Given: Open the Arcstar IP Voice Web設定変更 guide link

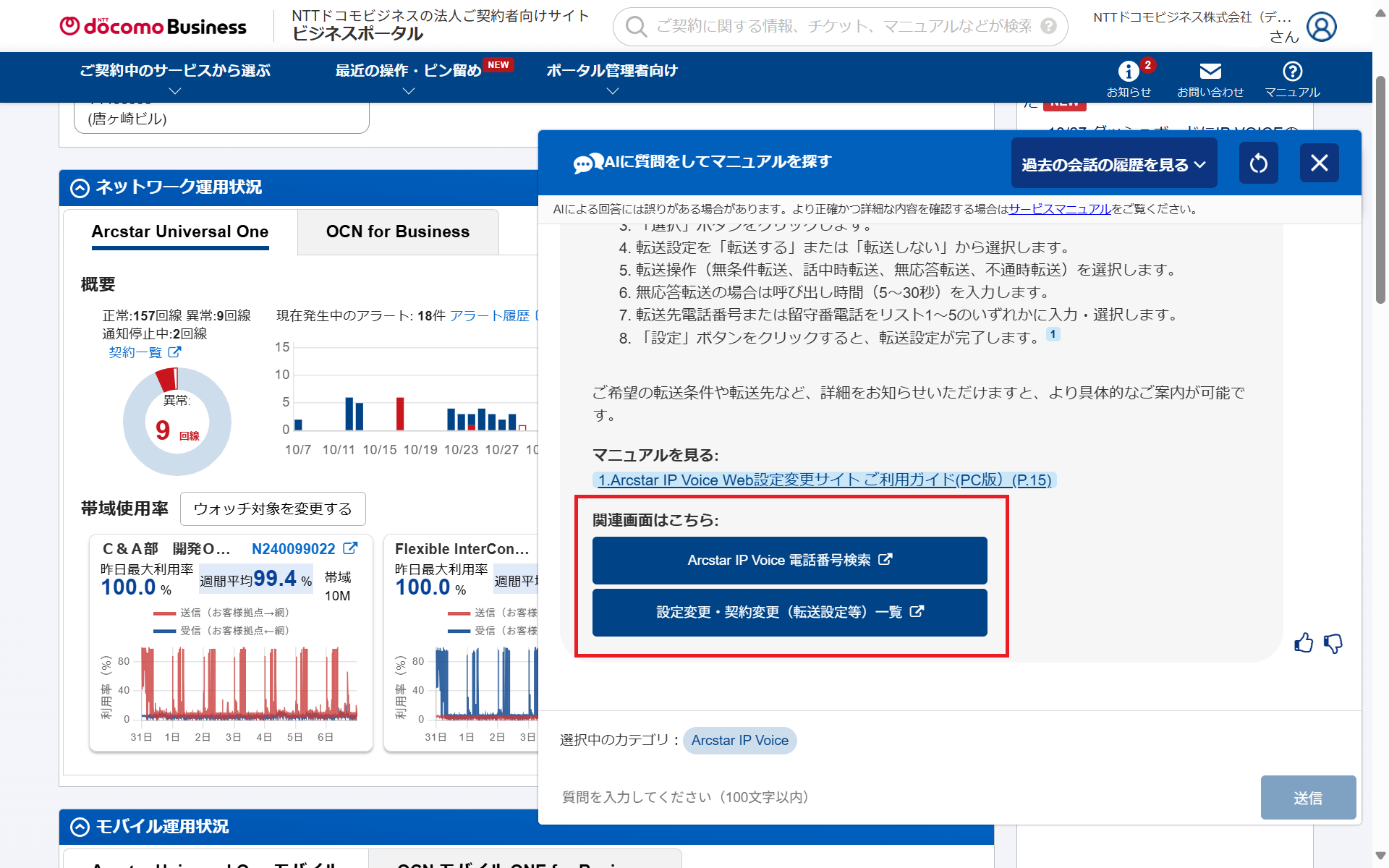Looking at the screenshot, I should [x=824, y=480].
